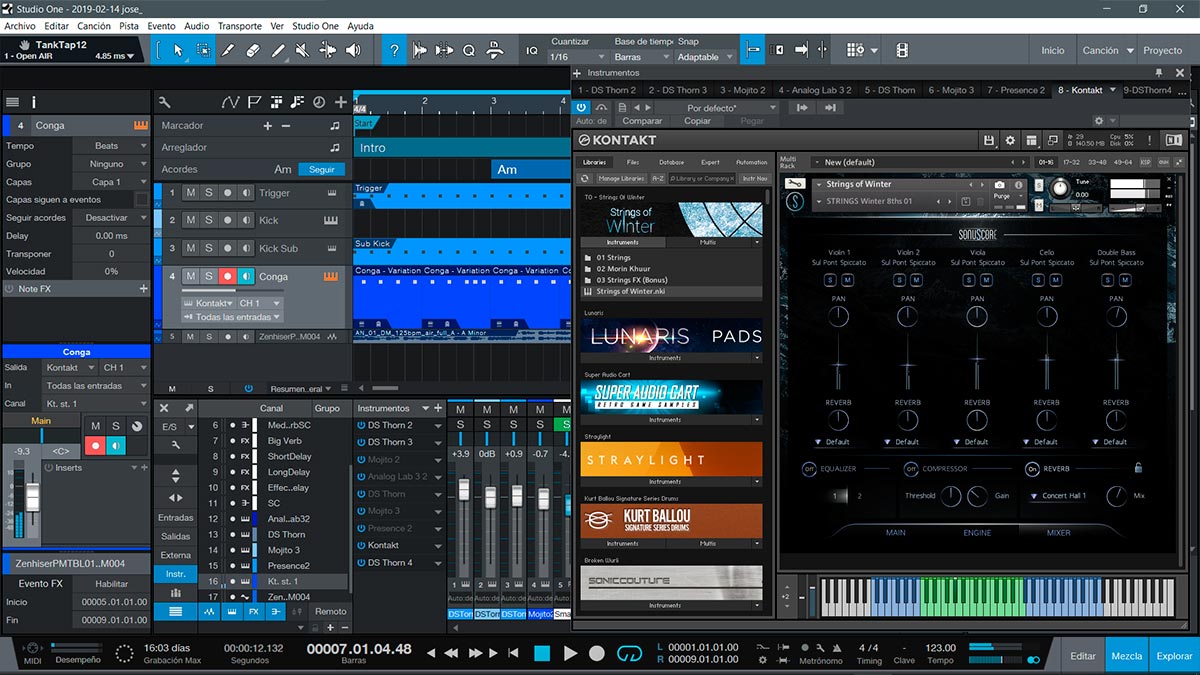The height and width of the screenshot is (675, 1200).
Task: Select Strings of Winter.nki file
Action: [672, 291]
